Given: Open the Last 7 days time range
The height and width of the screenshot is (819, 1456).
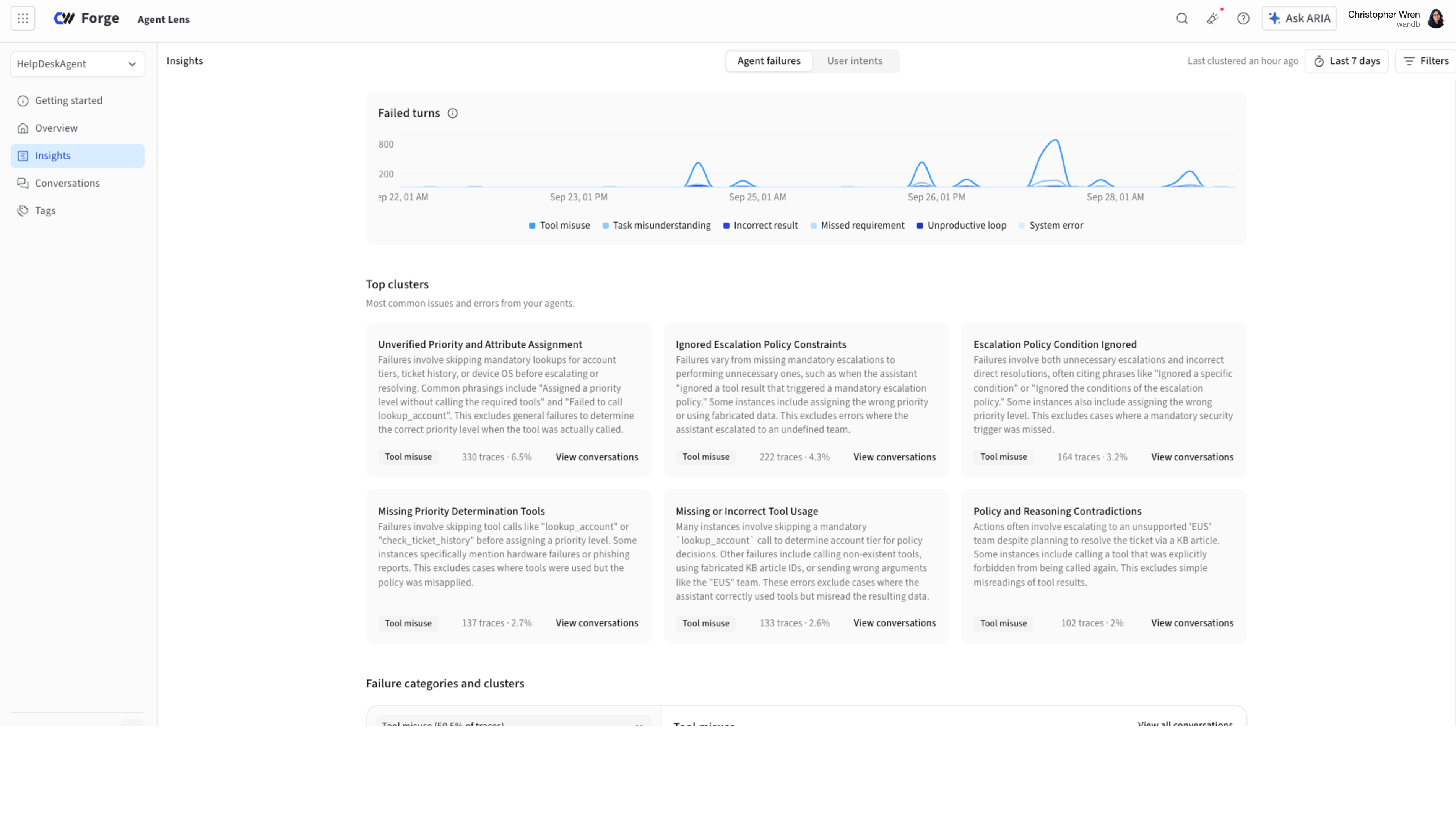Looking at the screenshot, I should pyautogui.click(x=1346, y=61).
